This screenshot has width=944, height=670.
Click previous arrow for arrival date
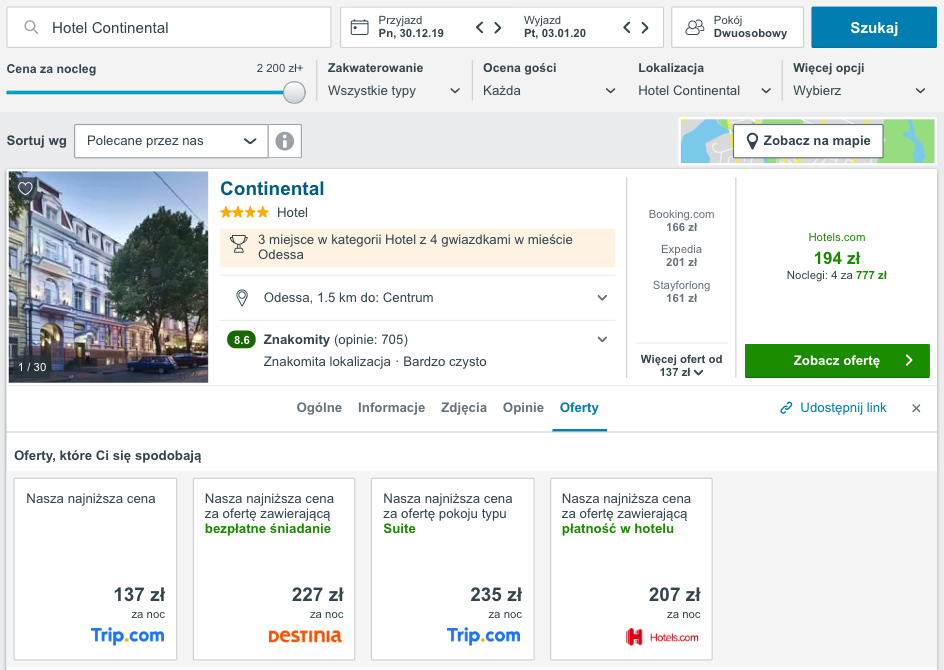pyautogui.click(x=480, y=27)
